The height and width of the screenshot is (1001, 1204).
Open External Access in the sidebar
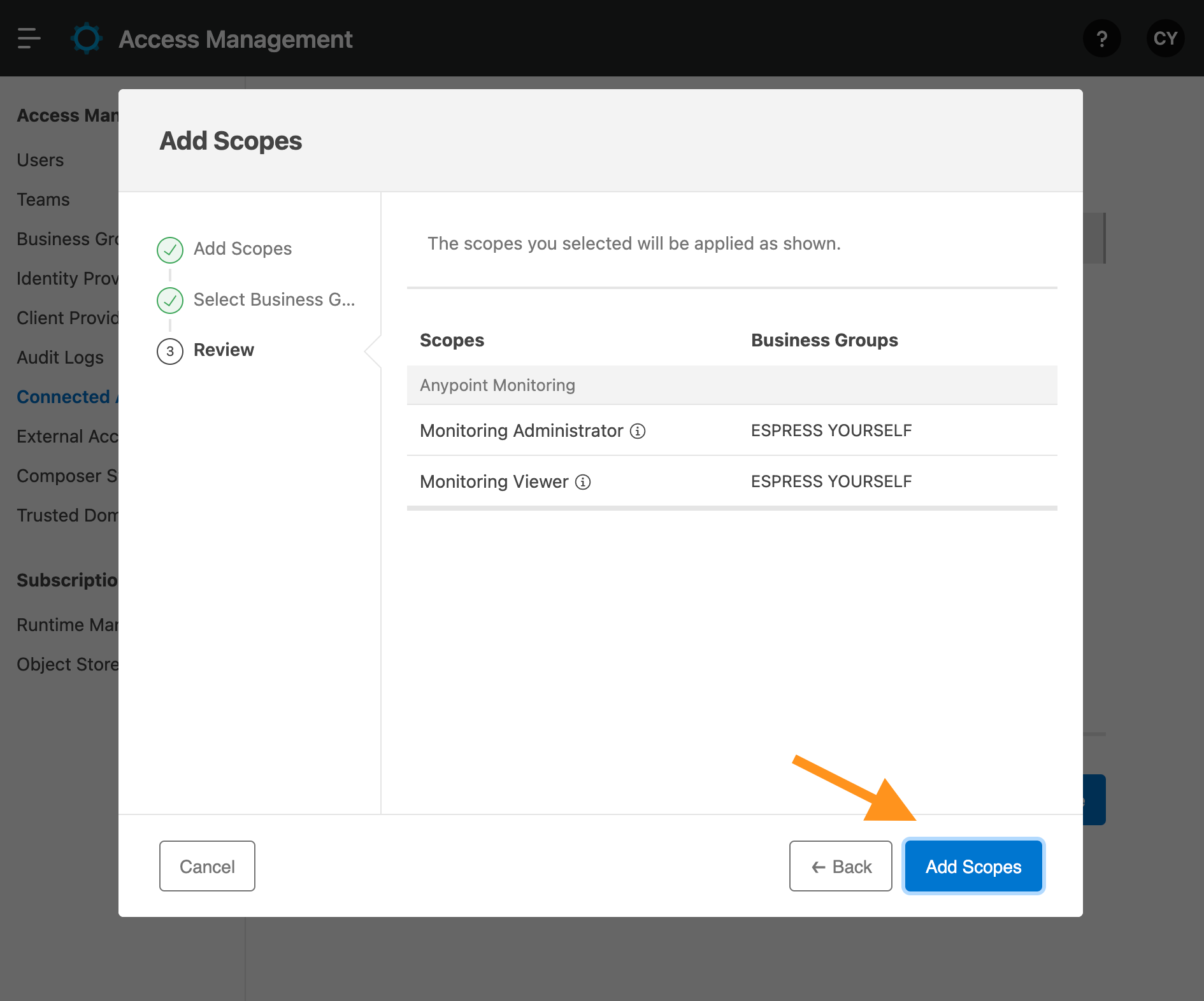(68, 436)
